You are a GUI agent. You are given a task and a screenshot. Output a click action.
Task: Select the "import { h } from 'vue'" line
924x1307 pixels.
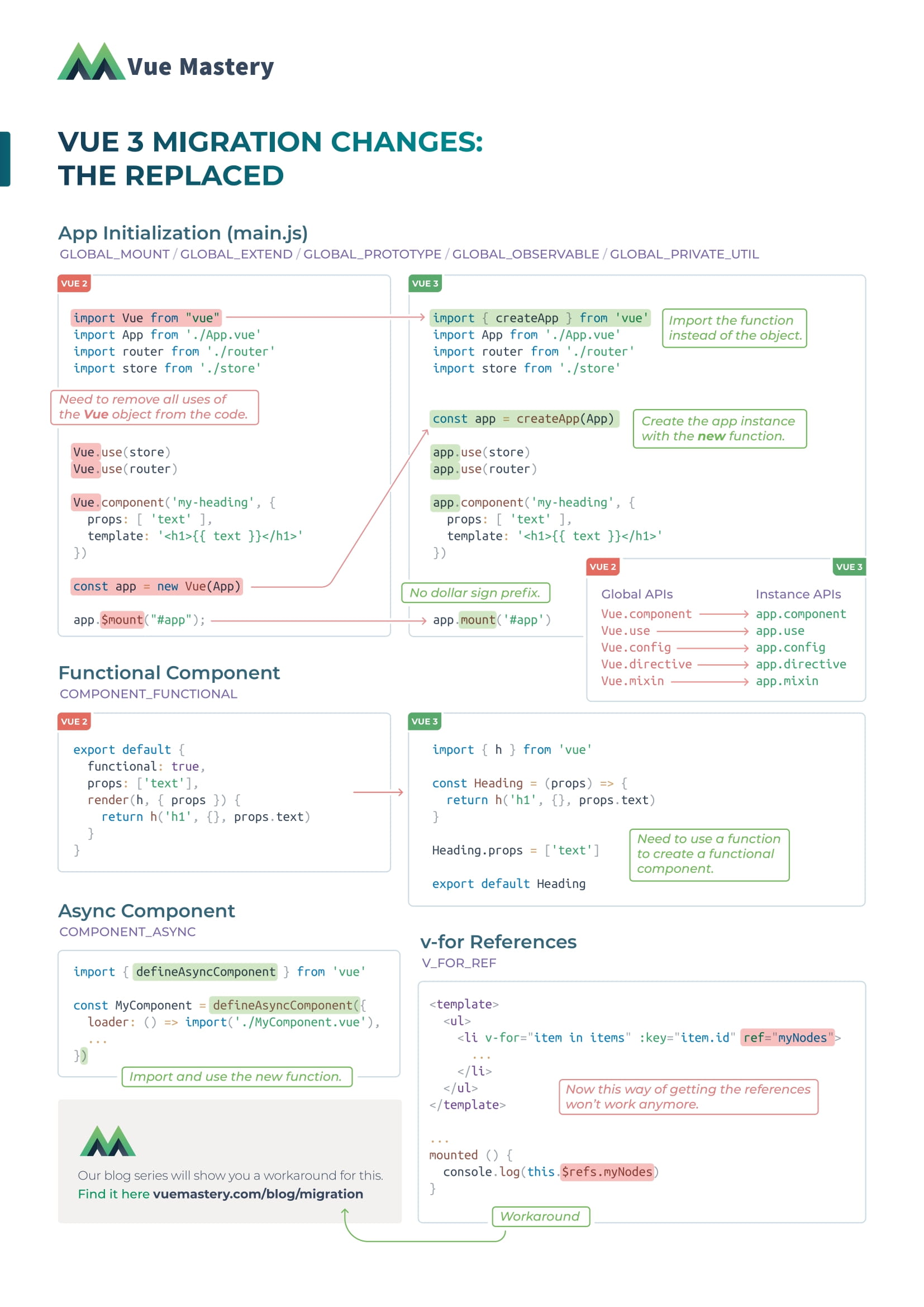tap(512, 750)
